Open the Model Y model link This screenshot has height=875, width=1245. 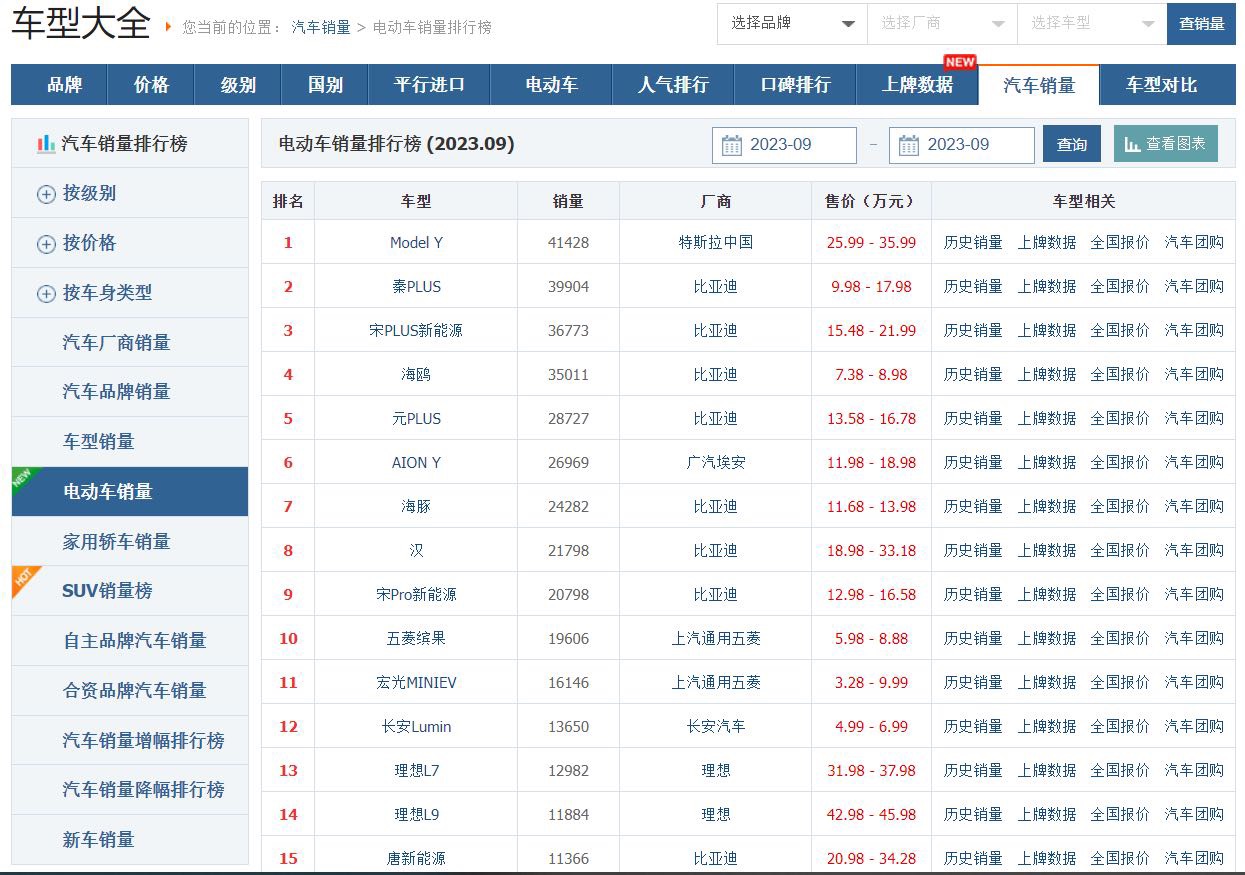click(416, 242)
